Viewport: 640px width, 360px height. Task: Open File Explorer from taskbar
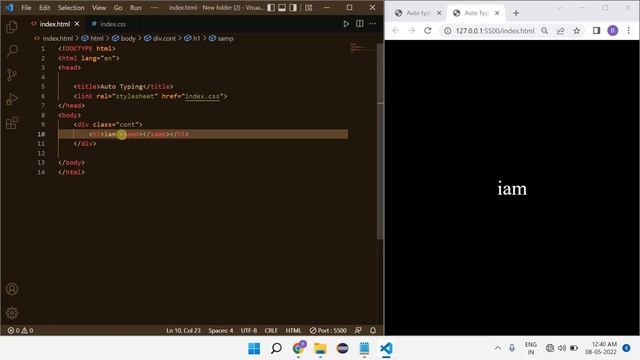click(320, 349)
